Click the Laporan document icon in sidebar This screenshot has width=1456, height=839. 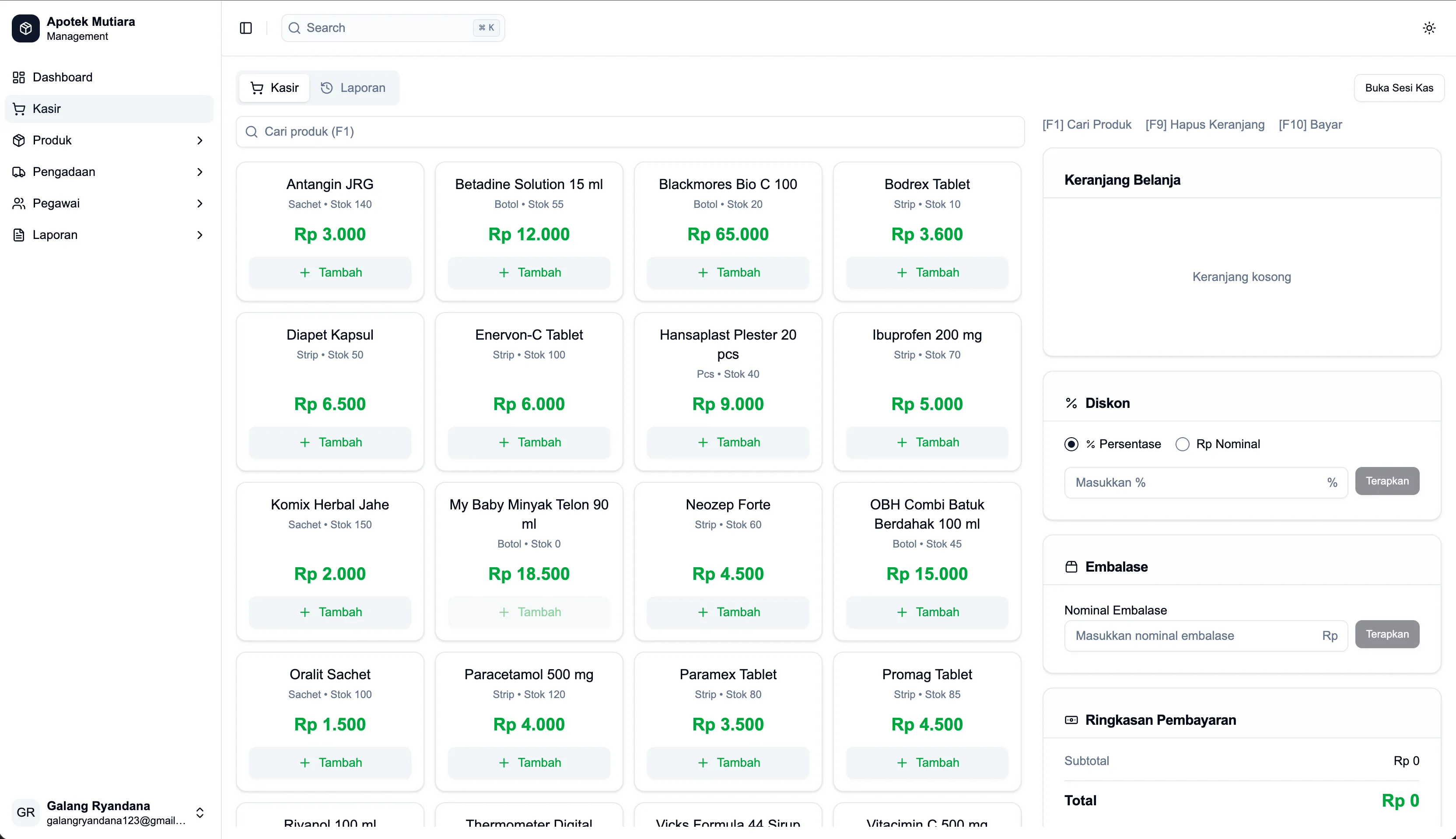pyautogui.click(x=19, y=235)
